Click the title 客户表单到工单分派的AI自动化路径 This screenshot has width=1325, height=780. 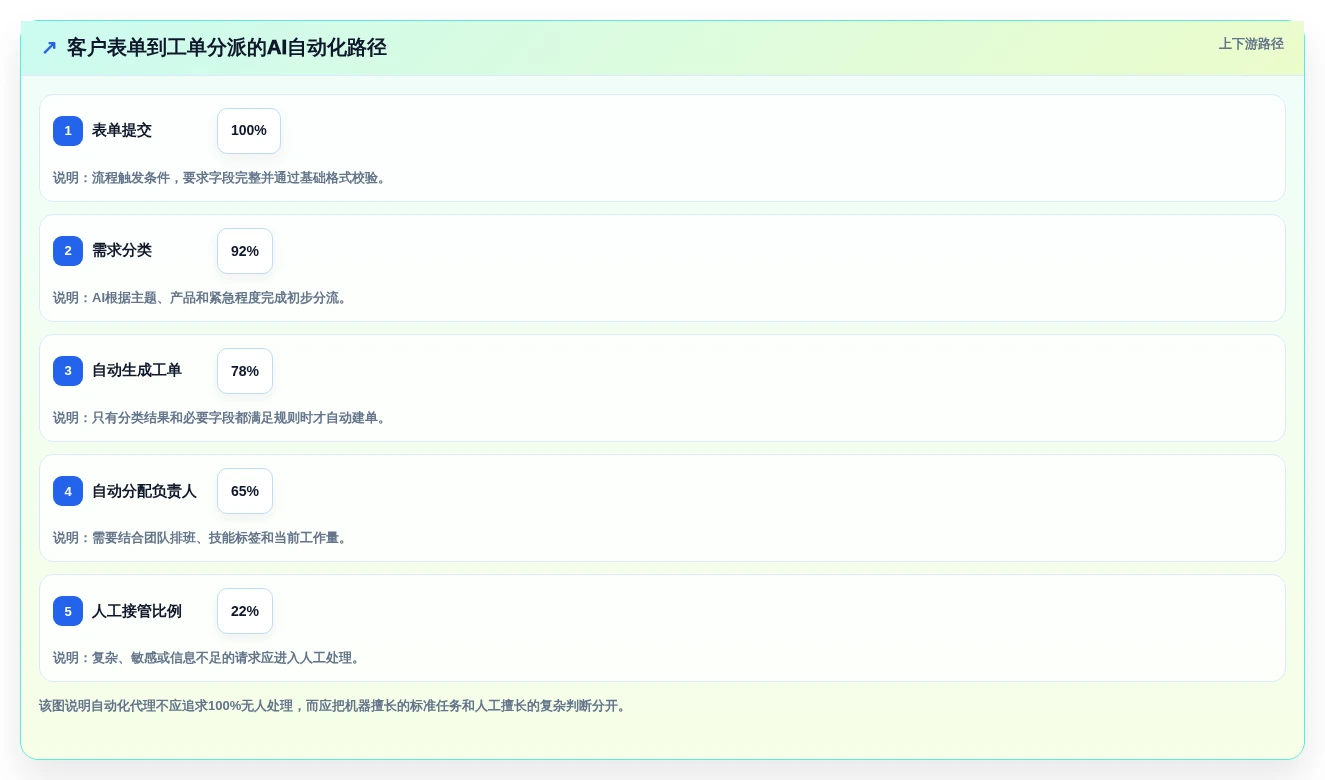226,48
